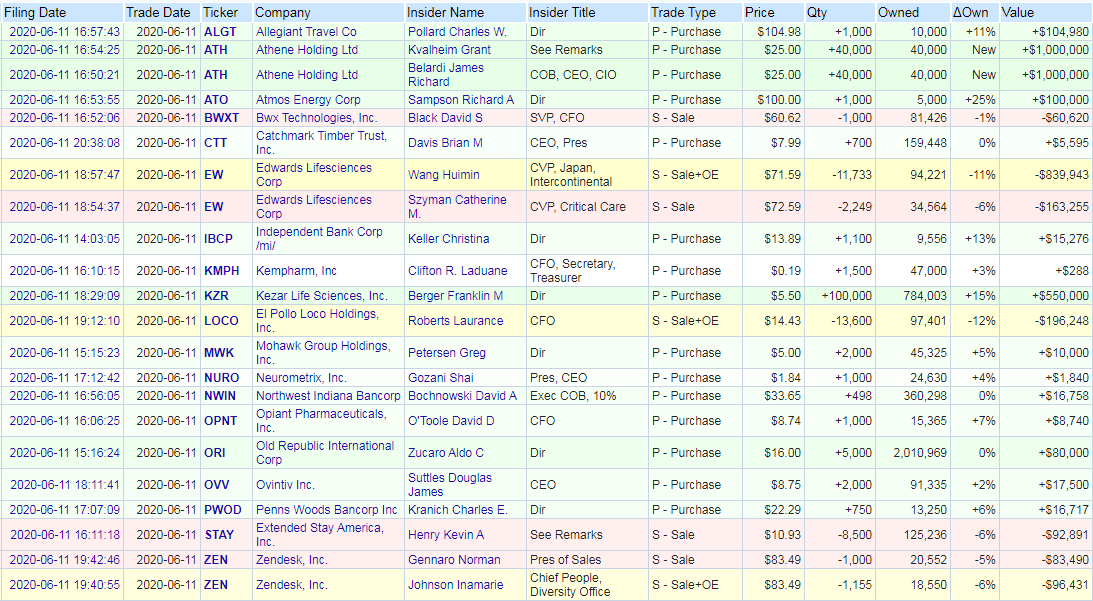Open El Pollo Loco Holdings link
The width and height of the screenshot is (1093, 601).
click(317, 321)
